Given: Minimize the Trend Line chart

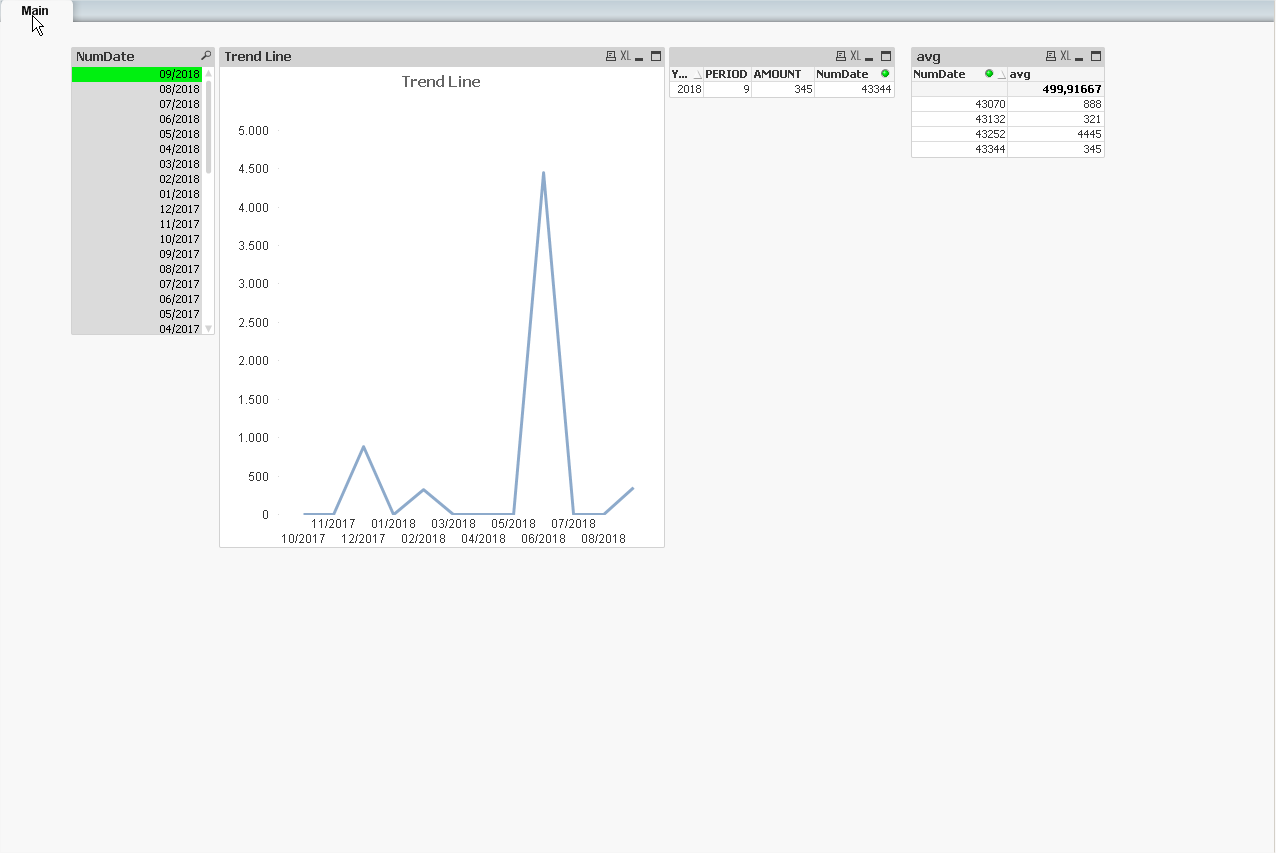Looking at the screenshot, I should pos(640,57).
